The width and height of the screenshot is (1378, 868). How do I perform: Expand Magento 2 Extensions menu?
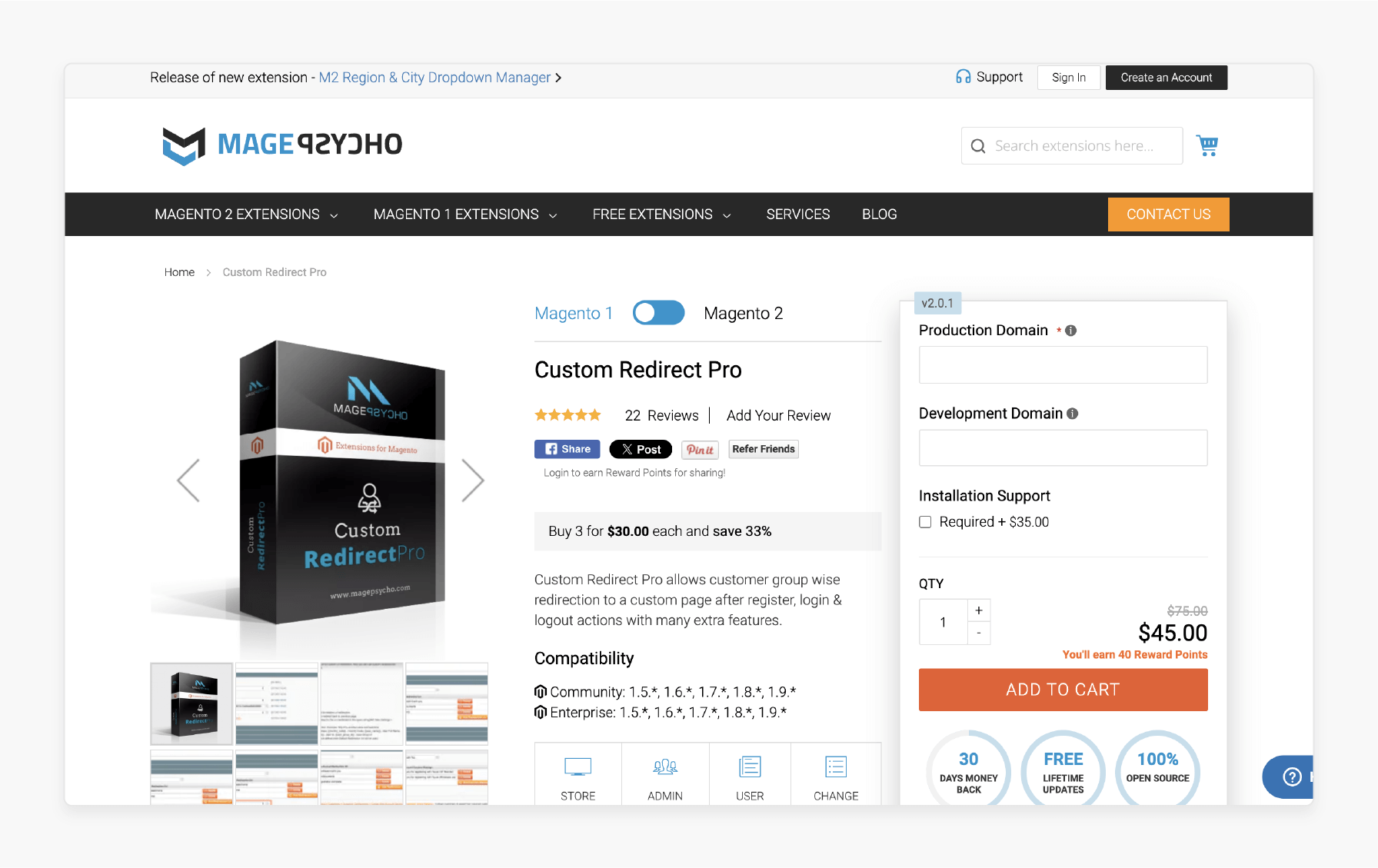[246, 215]
